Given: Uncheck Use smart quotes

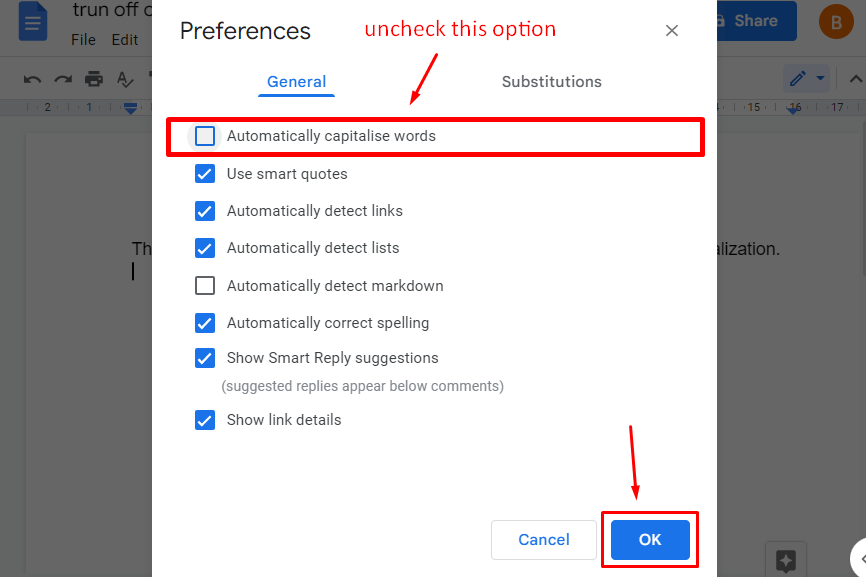Looking at the screenshot, I should pyautogui.click(x=205, y=174).
